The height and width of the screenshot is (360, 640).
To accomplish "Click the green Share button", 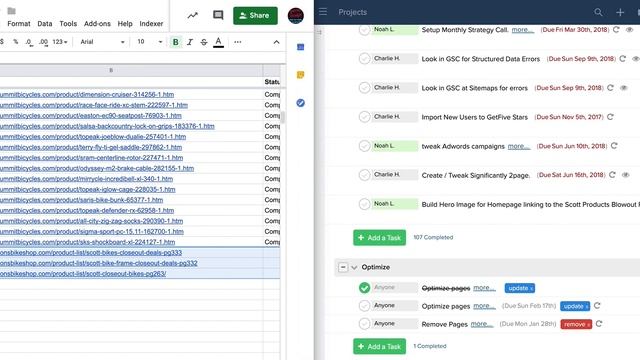I will (255, 16).
